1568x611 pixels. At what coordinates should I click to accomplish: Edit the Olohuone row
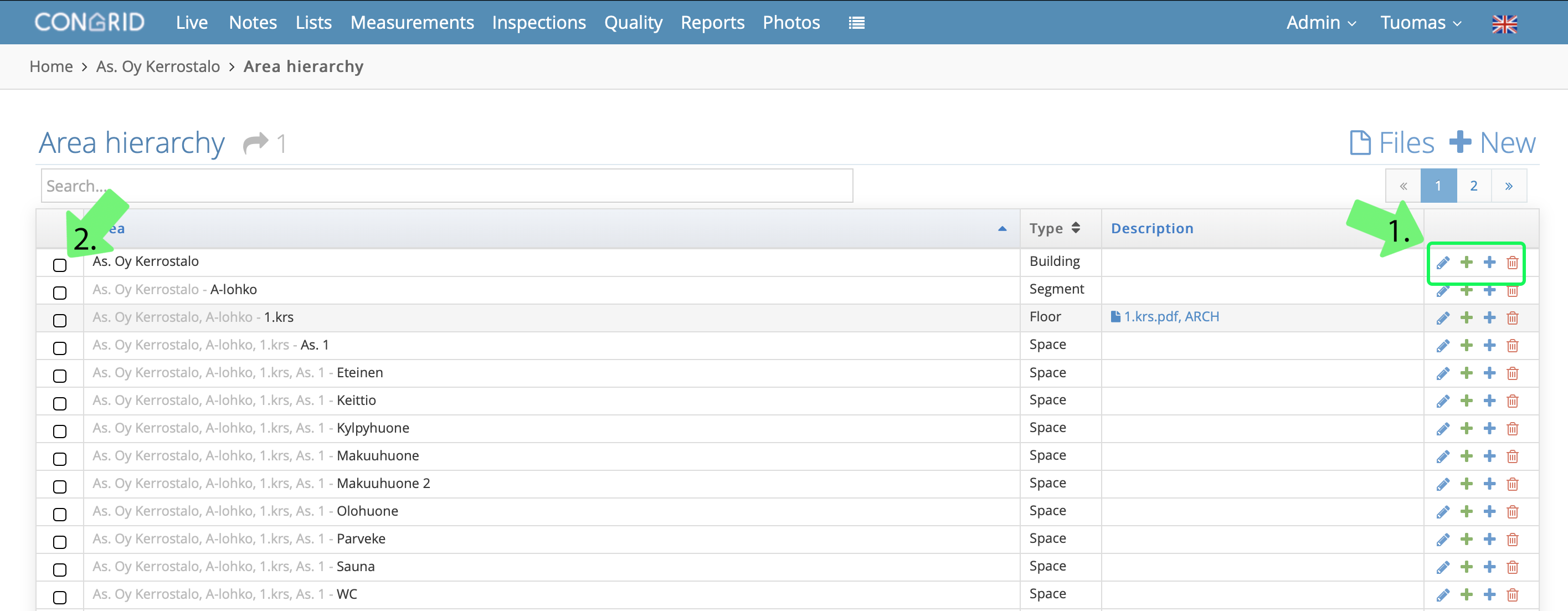tap(1443, 512)
